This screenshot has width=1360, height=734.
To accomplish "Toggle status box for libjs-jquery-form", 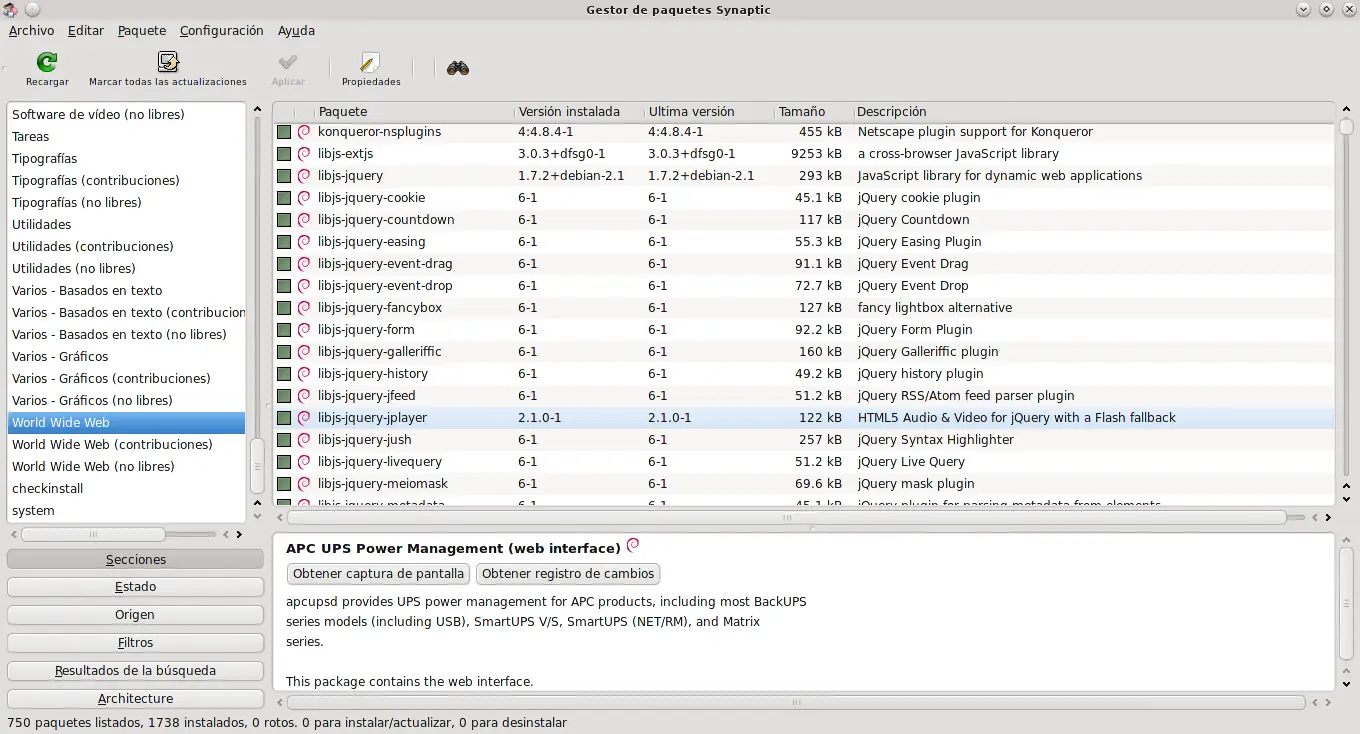I will pyautogui.click(x=284, y=330).
